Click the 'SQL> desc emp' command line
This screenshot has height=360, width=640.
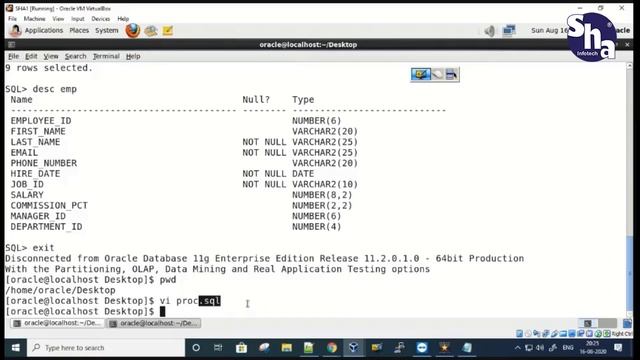coord(41,89)
